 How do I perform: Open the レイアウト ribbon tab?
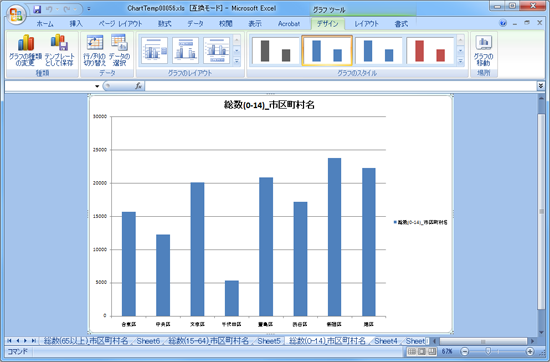click(366, 24)
